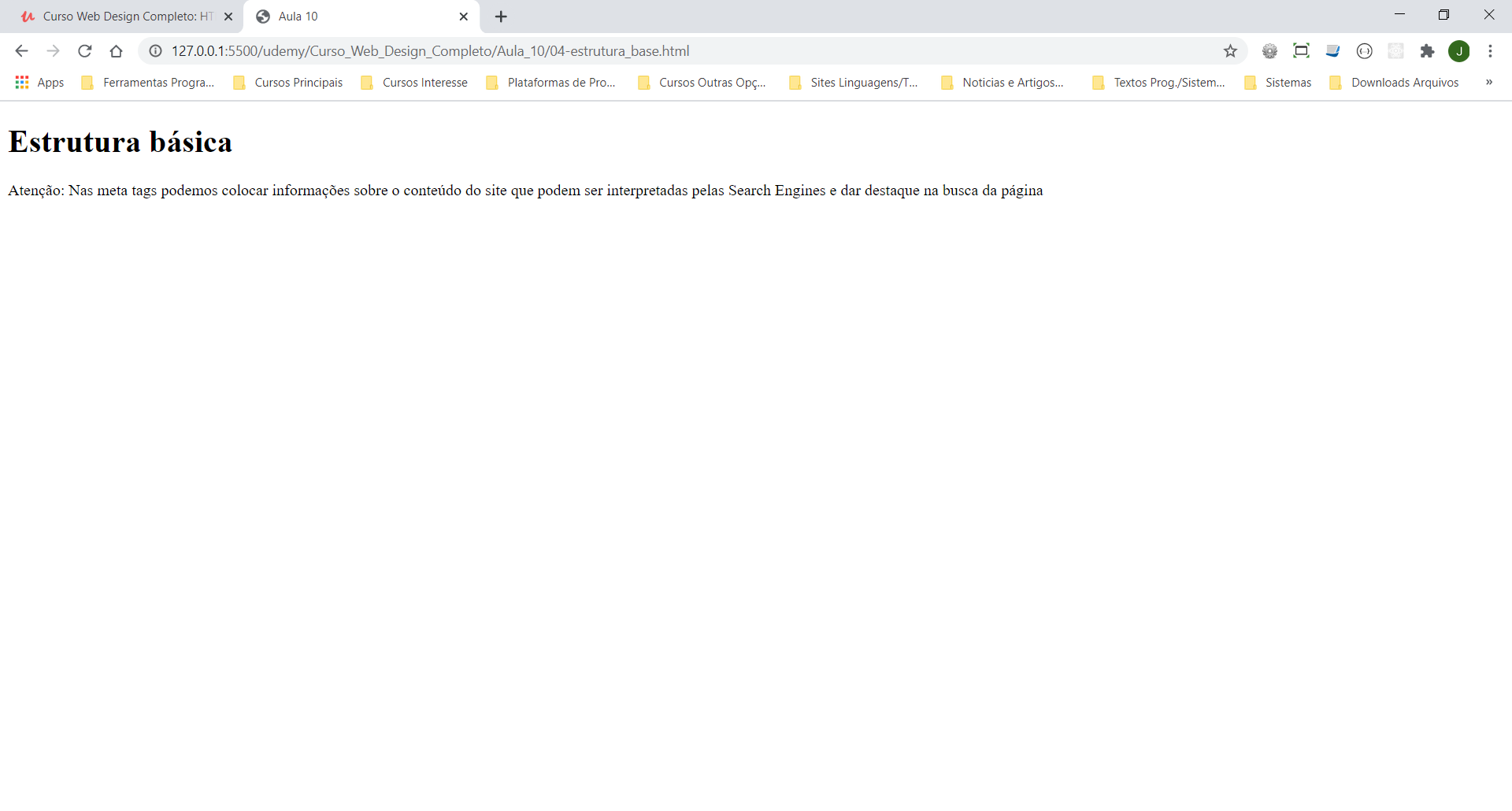Open Cursos Interesse bookmark folder

tap(414, 83)
